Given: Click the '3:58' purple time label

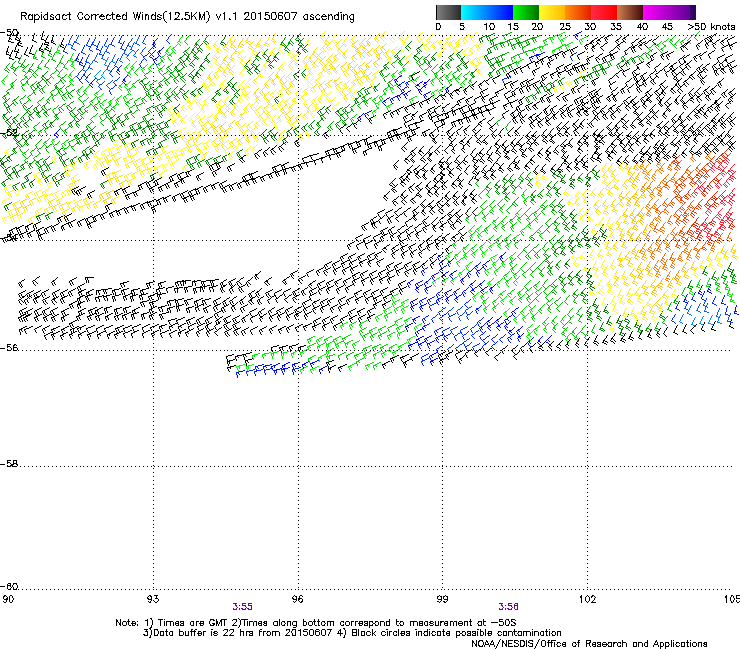Looking at the screenshot, I should coord(508,607).
